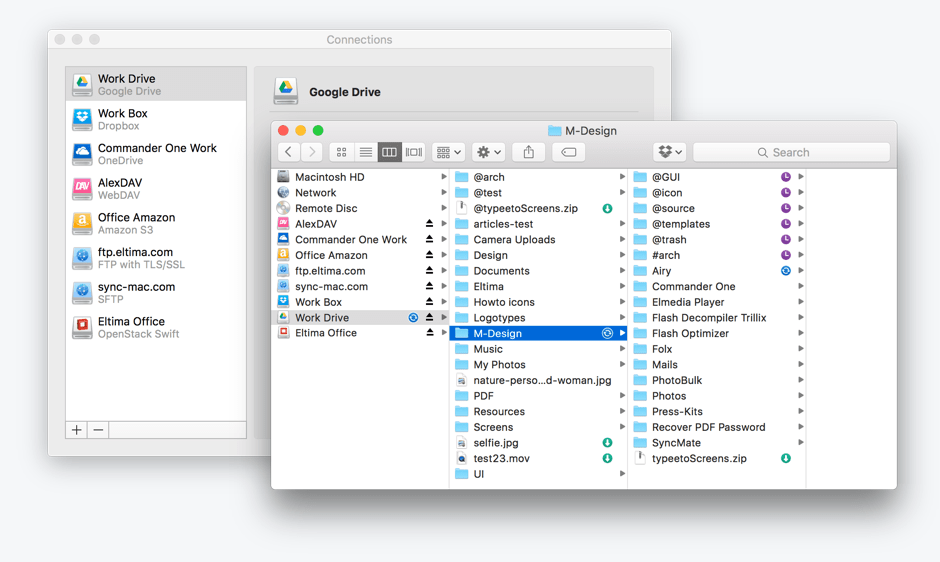Click the plus button to add connection
Screen dimensions: 940x562
point(77,430)
